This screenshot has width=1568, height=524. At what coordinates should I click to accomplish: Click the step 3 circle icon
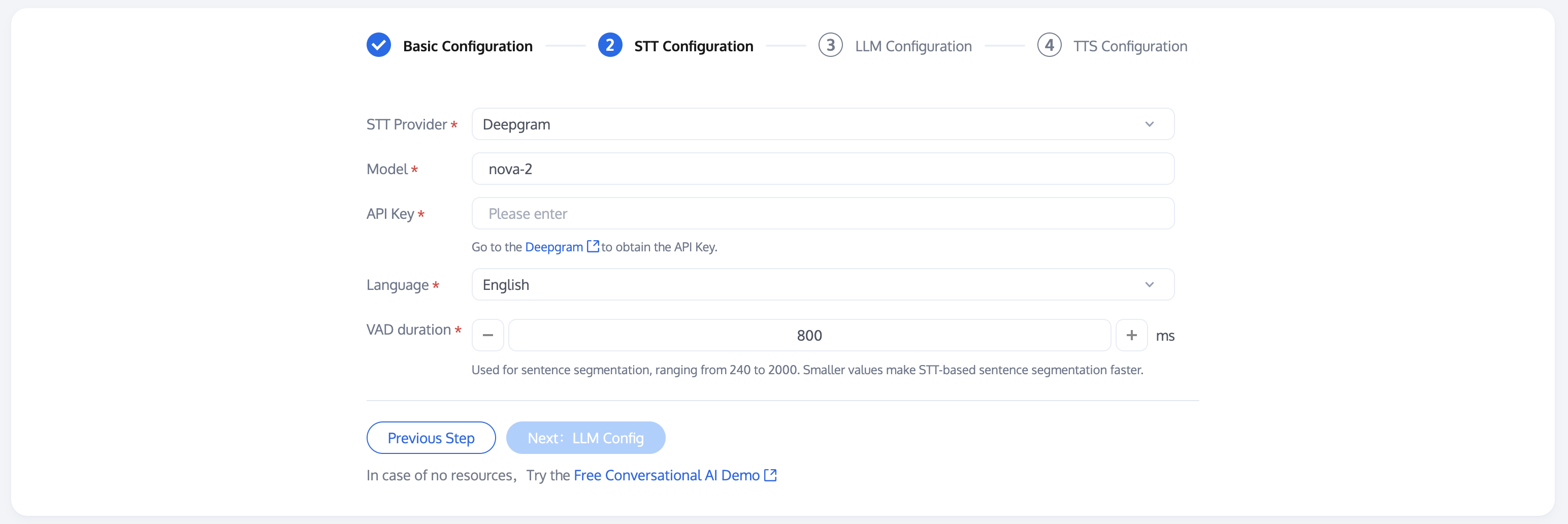(830, 45)
